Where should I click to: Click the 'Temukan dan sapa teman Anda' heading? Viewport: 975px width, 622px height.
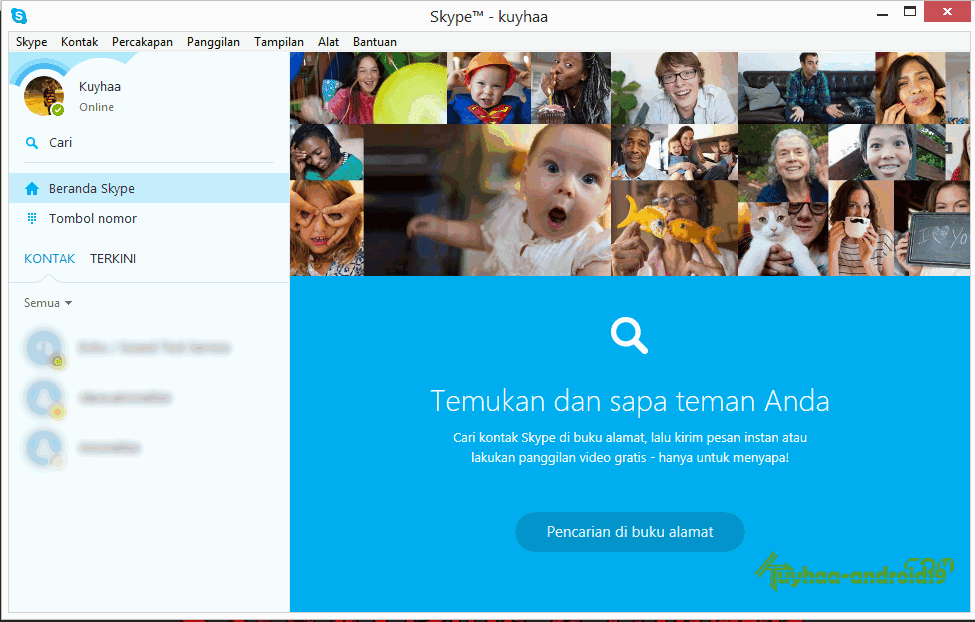[x=629, y=401]
